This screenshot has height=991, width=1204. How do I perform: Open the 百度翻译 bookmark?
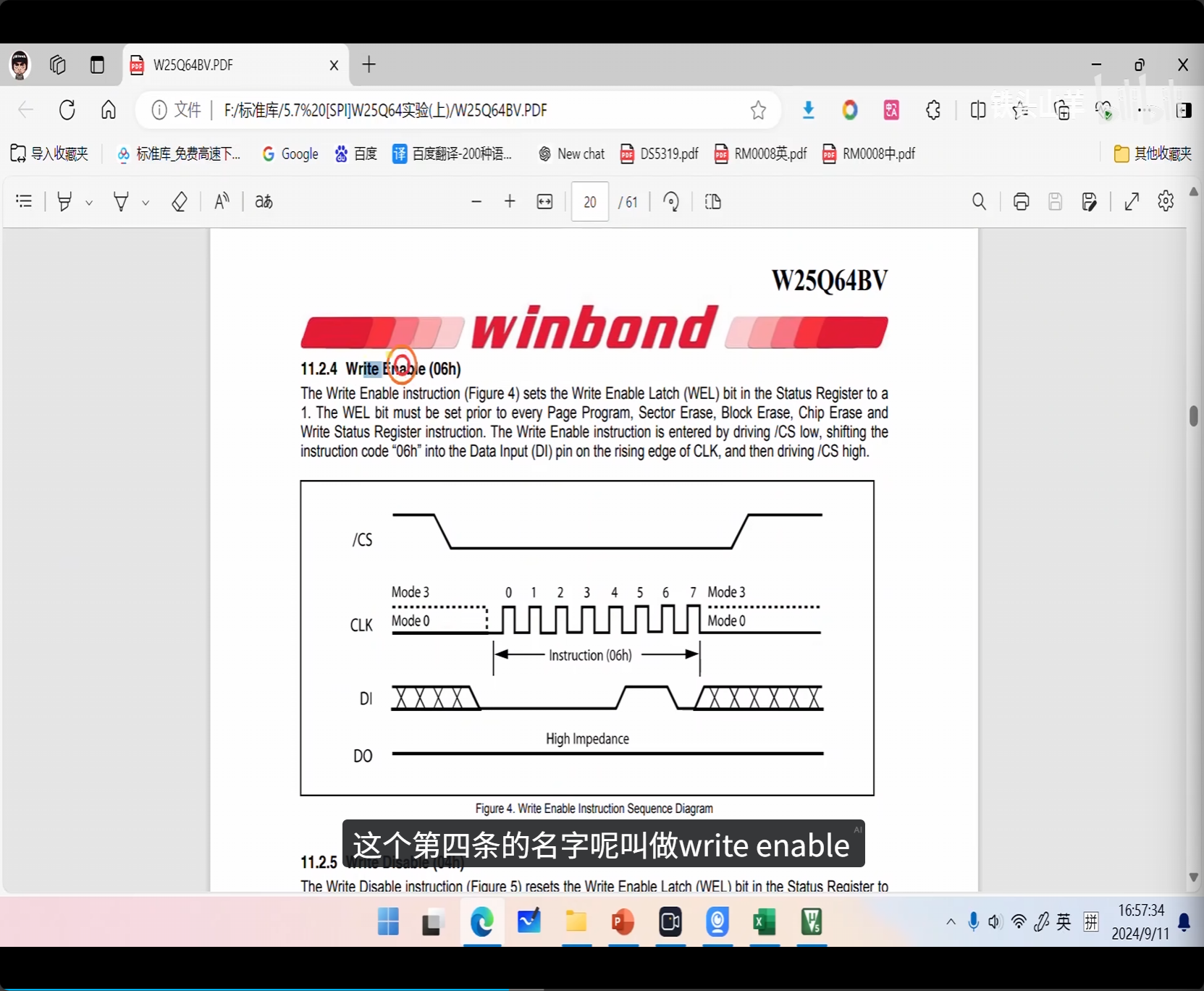pos(452,153)
